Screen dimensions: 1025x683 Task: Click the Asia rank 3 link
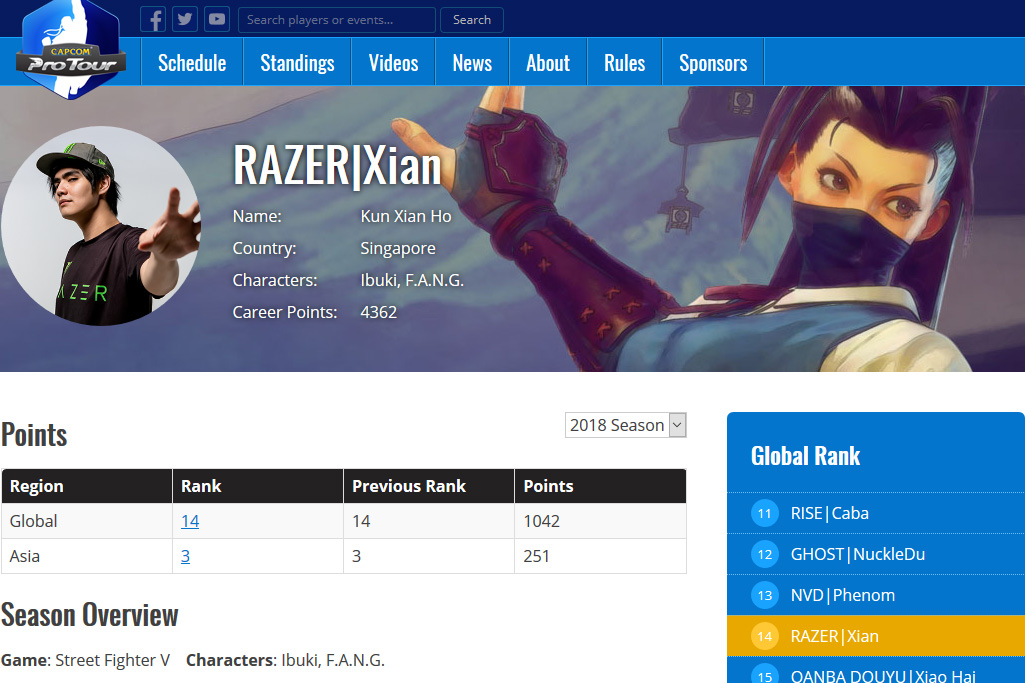coord(186,556)
